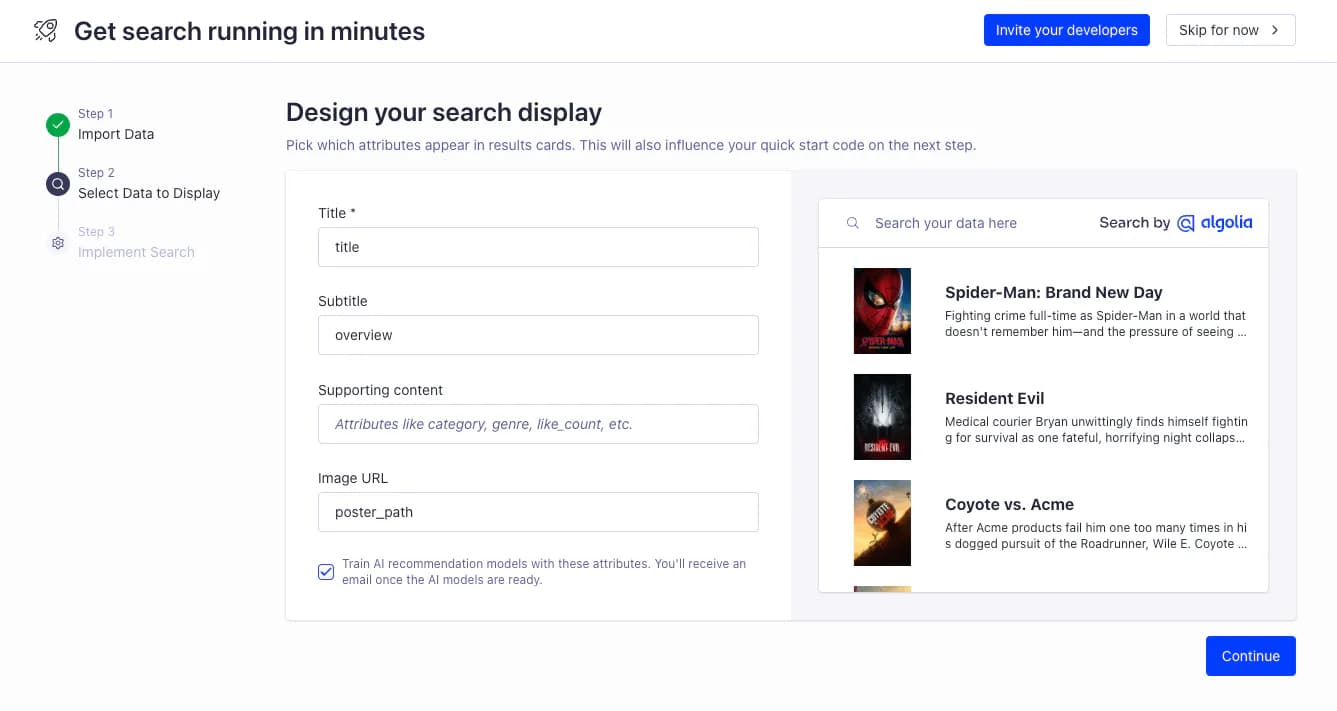
Task: Click the green checkmark Step 1 icon
Action: coord(58,125)
